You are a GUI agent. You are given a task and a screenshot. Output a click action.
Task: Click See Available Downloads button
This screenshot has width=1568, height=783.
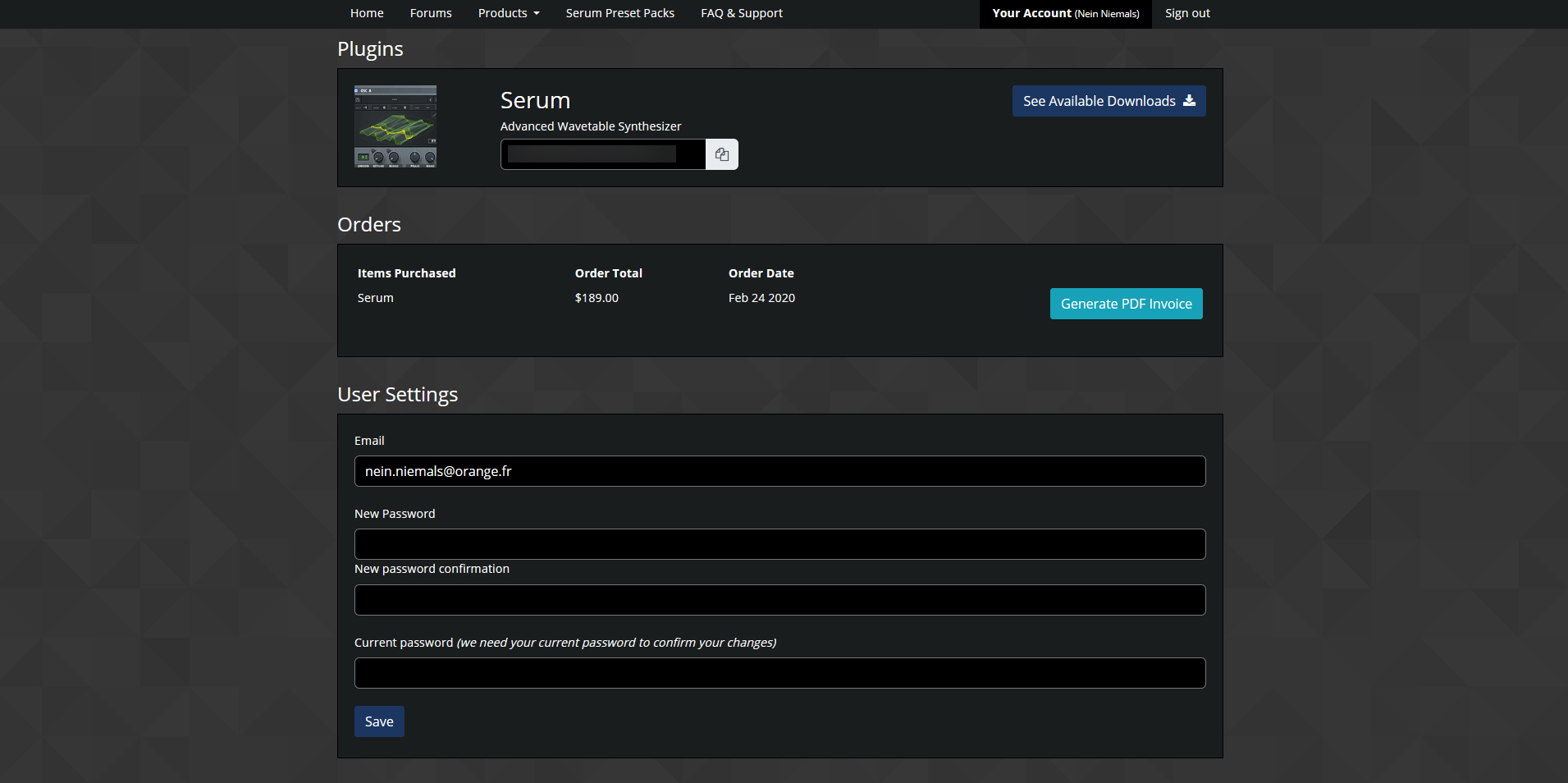pyautogui.click(x=1109, y=101)
